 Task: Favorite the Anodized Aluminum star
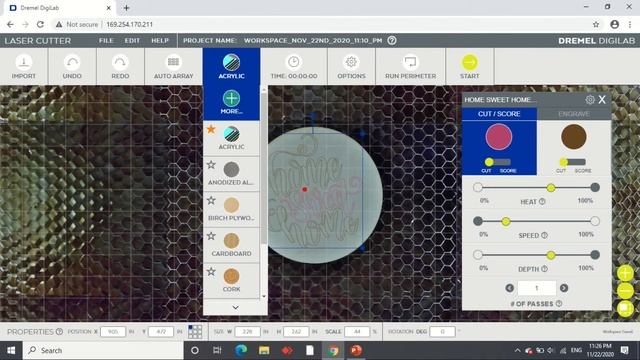211,165
